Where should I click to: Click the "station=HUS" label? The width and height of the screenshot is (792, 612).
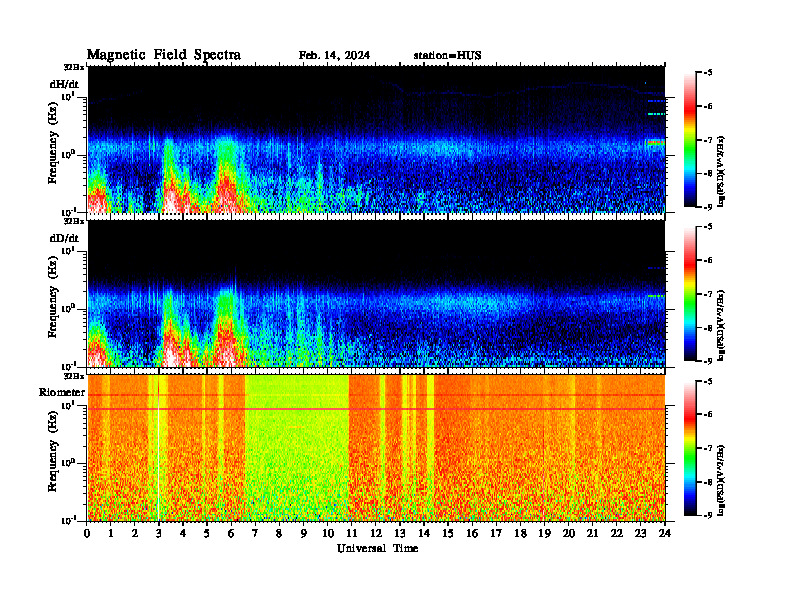447,56
